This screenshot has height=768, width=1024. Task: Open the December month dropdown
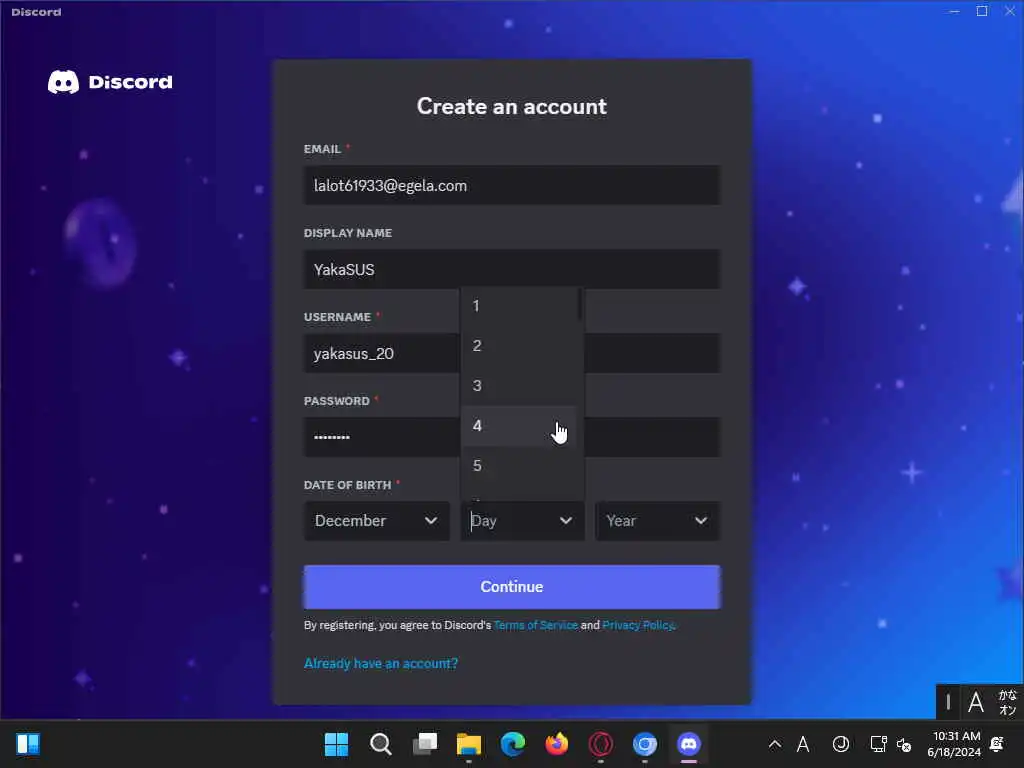(377, 520)
